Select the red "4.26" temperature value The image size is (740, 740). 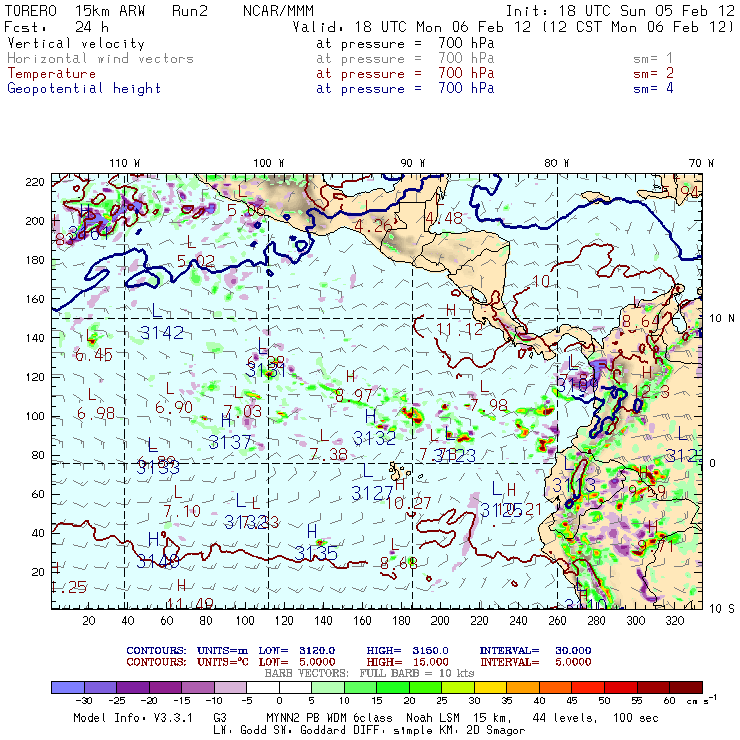373,226
